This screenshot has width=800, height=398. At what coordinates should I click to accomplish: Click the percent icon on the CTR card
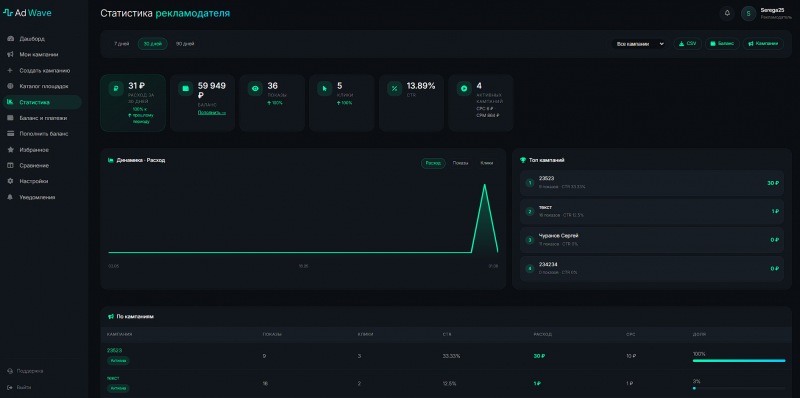click(x=394, y=88)
